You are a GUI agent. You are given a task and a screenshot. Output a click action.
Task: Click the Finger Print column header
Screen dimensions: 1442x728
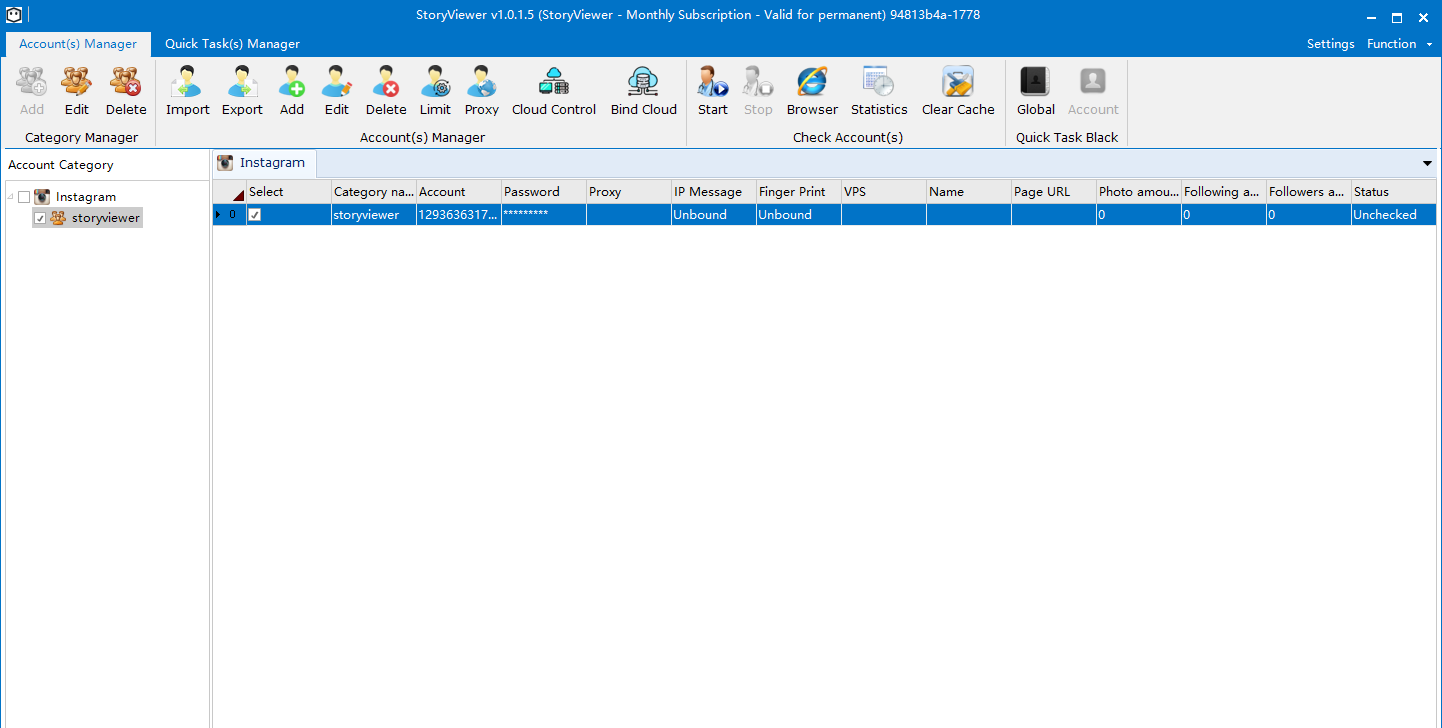click(x=798, y=192)
